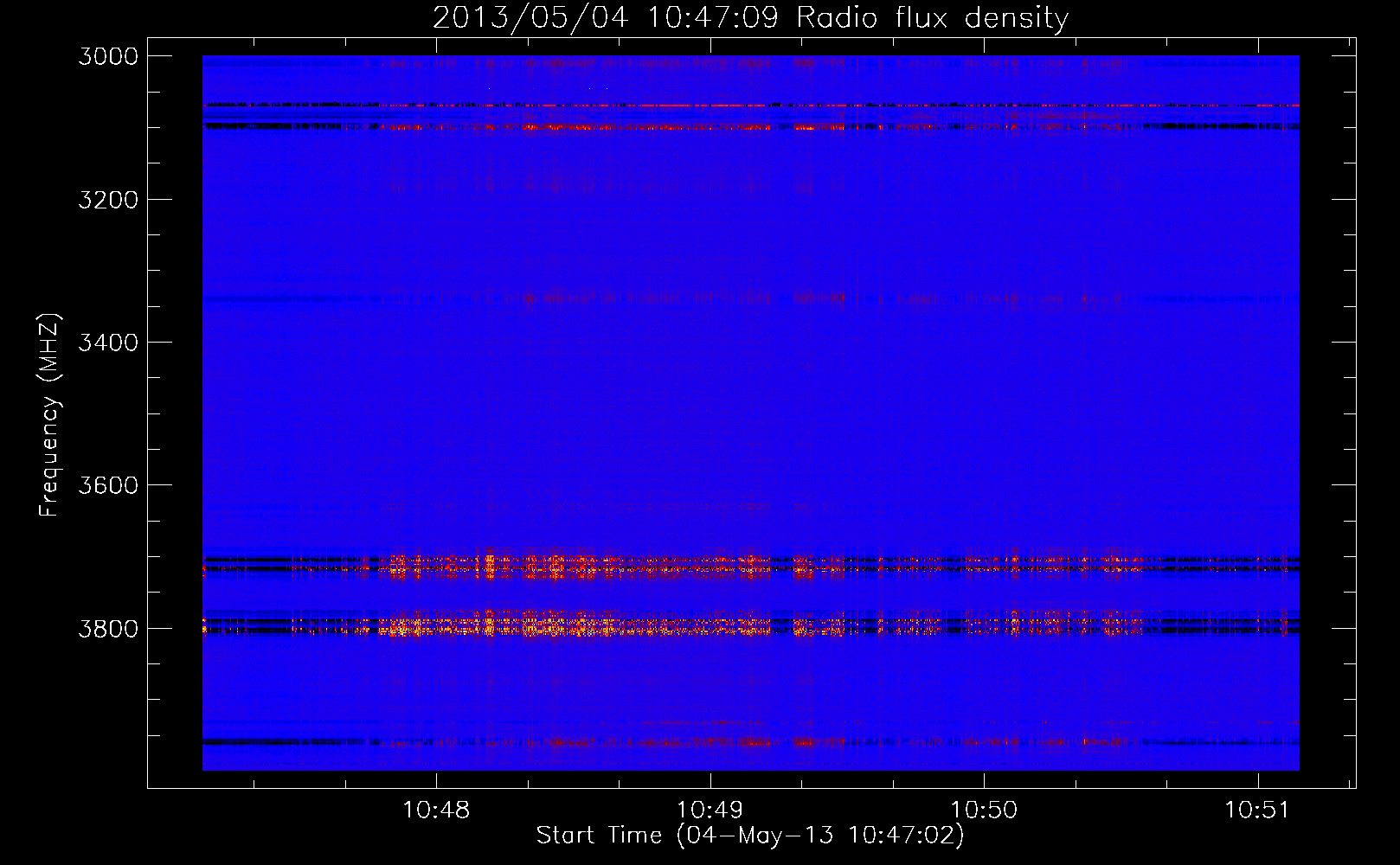This screenshot has height=865, width=1400.
Task: Click the 10:49 time axis label
Action: [x=710, y=811]
